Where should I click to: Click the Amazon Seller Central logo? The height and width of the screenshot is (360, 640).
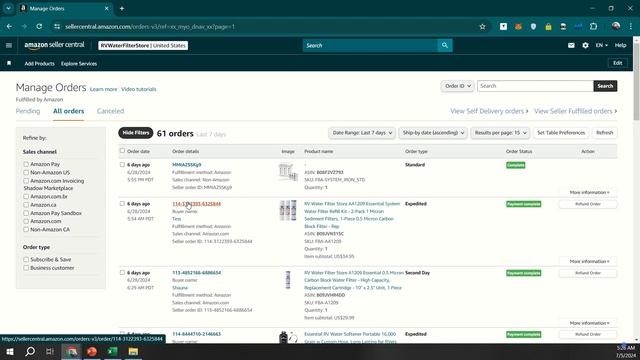[x=54, y=45]
